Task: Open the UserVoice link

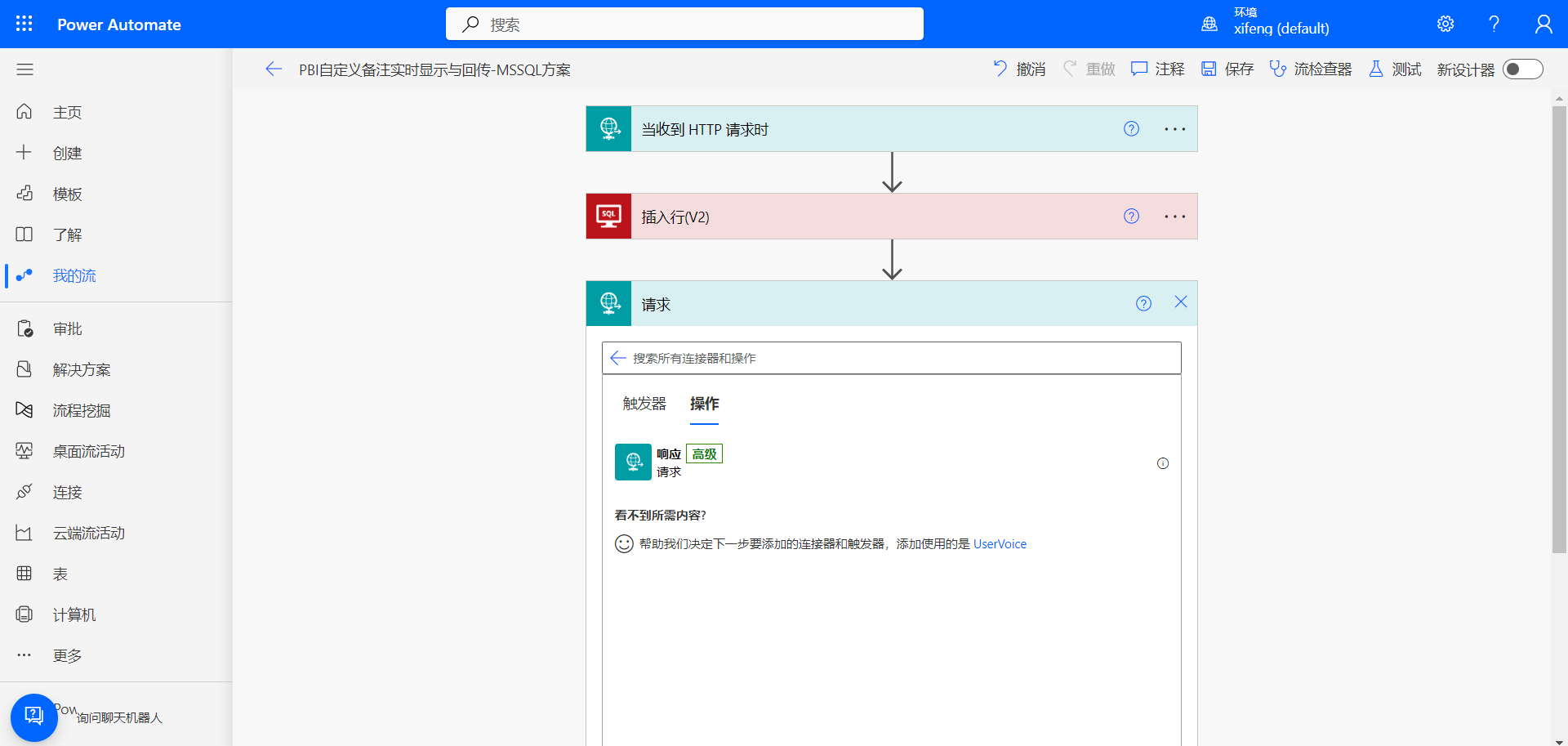Action: (x=1000, y=544)
